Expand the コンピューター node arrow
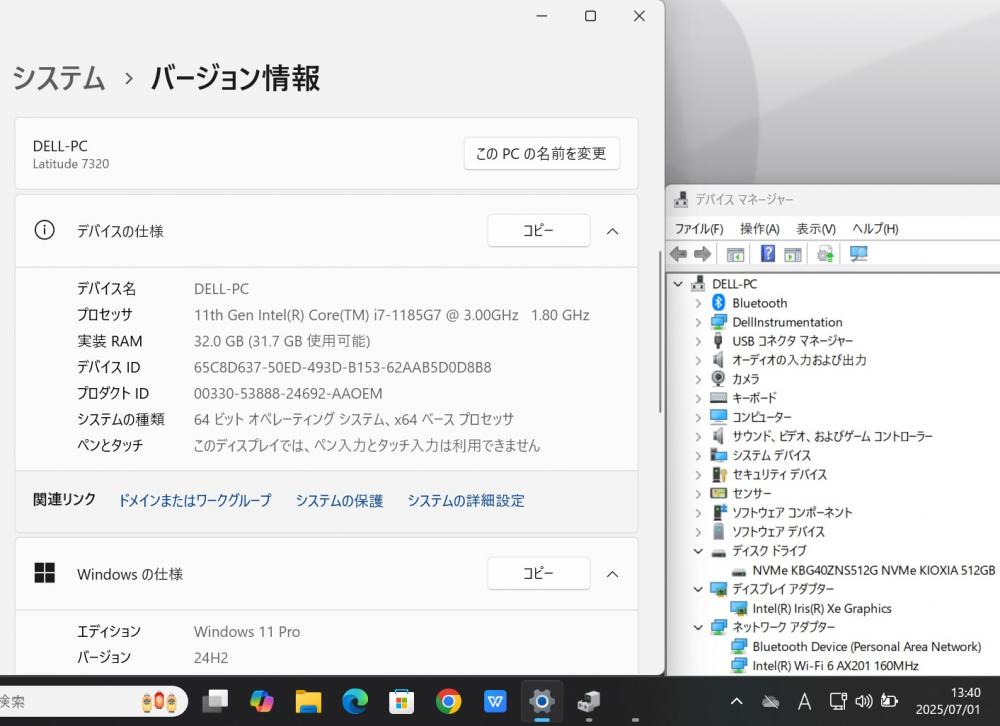The image size is (1000, 726). (x=698, y=417)
